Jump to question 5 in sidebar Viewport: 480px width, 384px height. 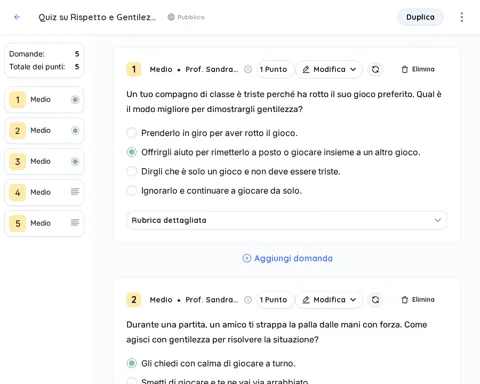pos(44,223)
